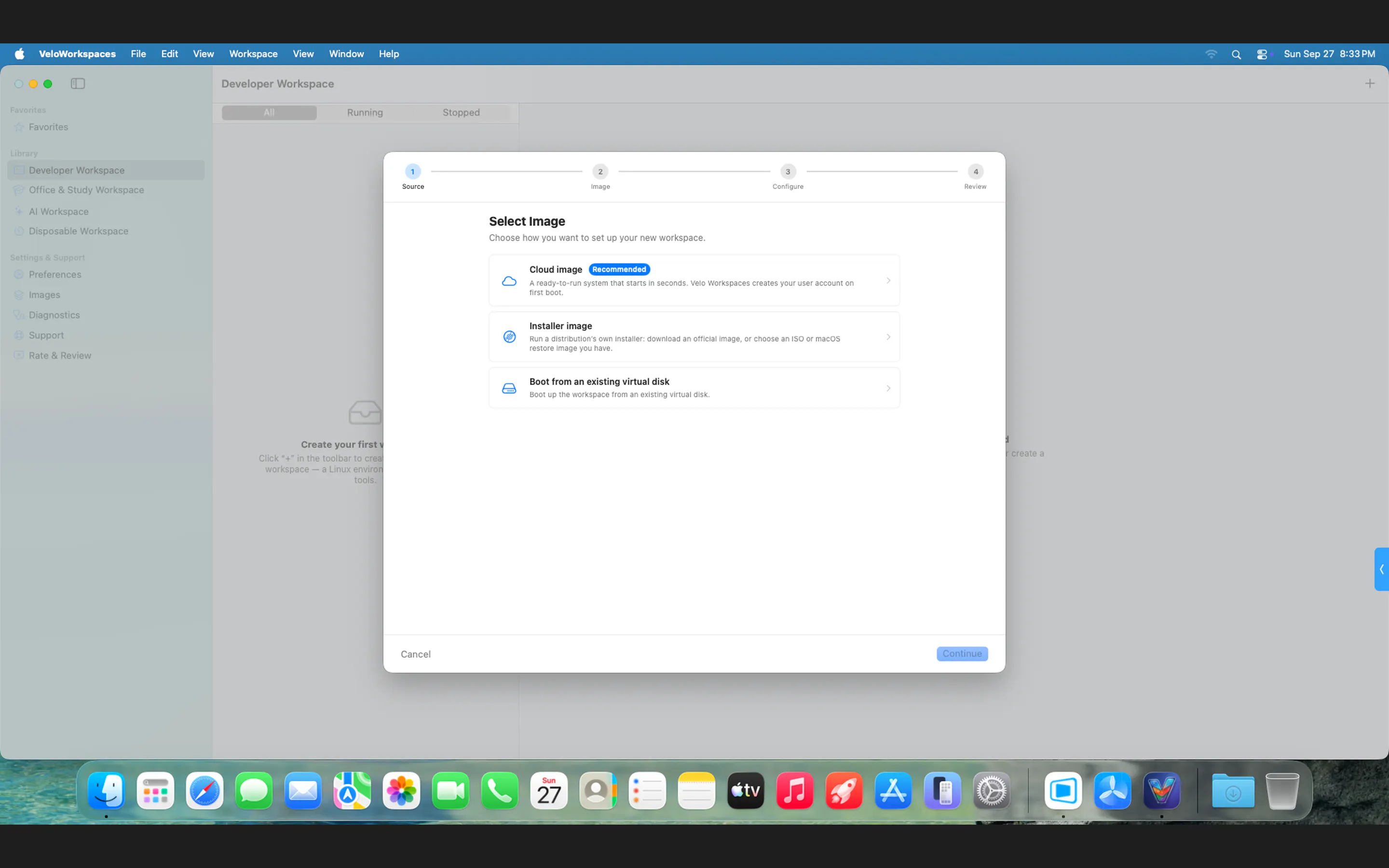This screenshot has height=868, width=1389.
Task: Go to step 3 Configure
Action: (x=788, y=177)
